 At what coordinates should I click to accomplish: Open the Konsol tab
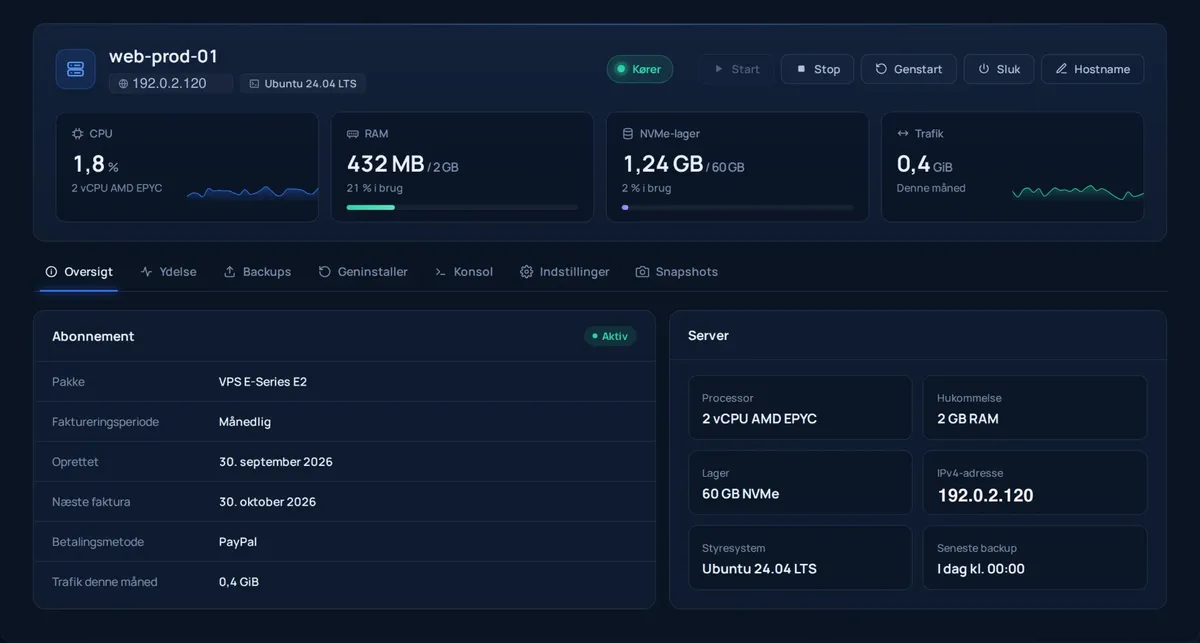464,272
